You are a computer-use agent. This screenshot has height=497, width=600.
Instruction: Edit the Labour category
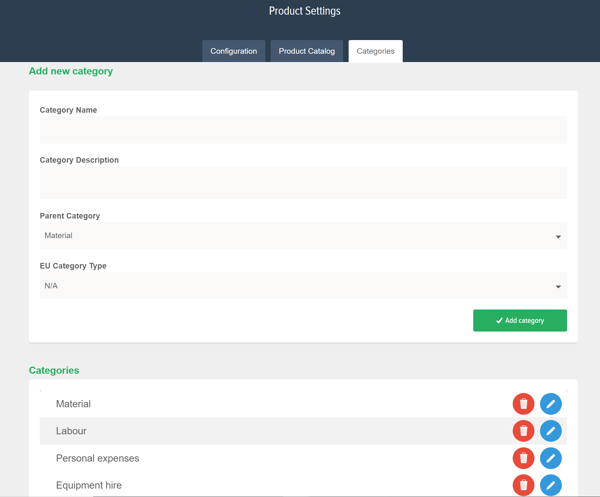pyautogui.click(x=551, y=431)
